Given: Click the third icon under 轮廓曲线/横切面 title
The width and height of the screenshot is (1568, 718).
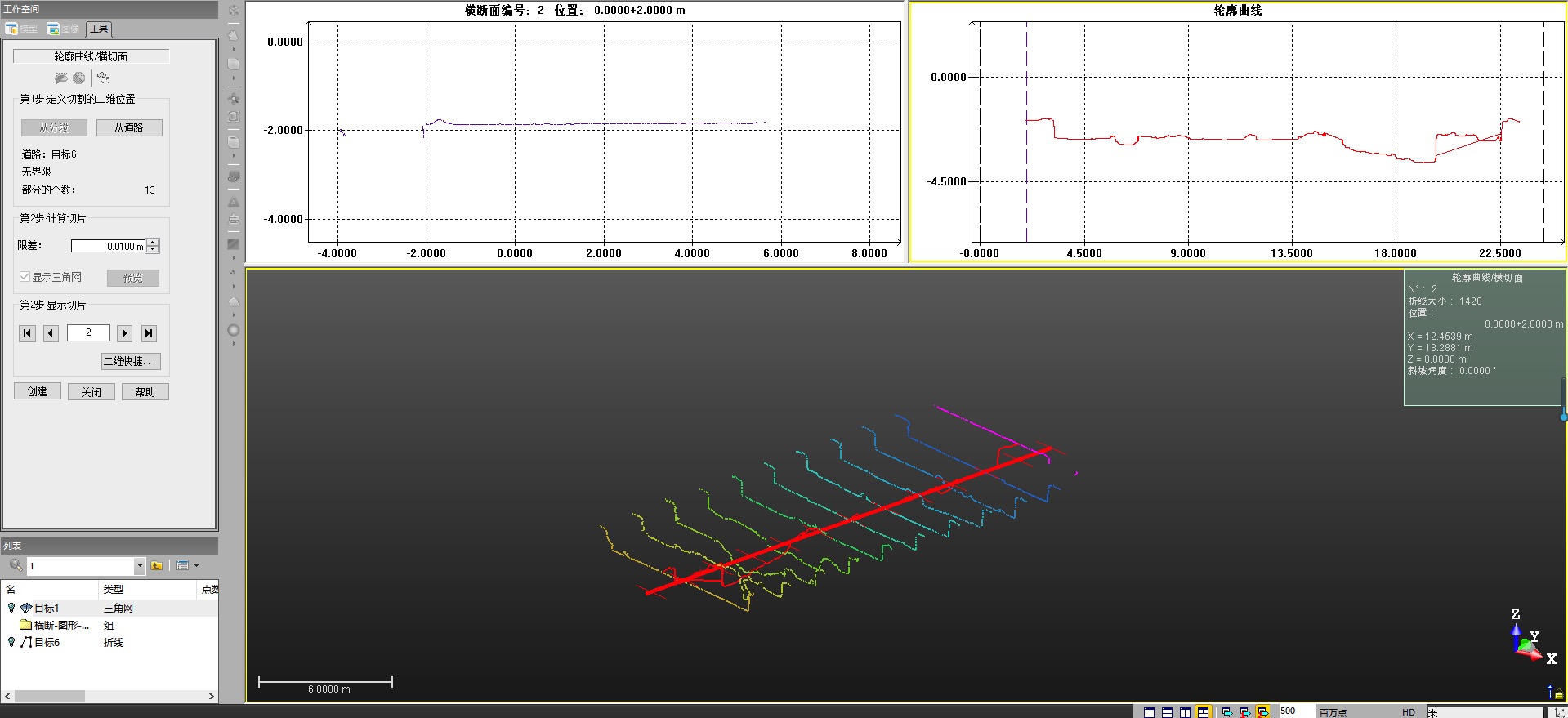Looking at the screenshot, I should 103,78.
